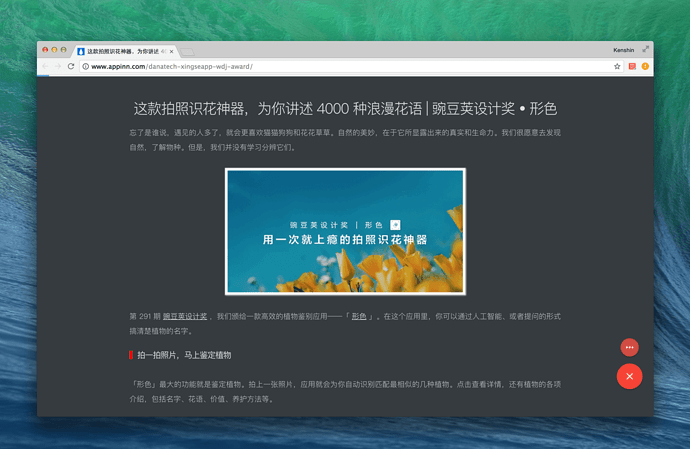Open the 豌豆荚设计奖 link
Screen dimensions: 690x449
185,315
